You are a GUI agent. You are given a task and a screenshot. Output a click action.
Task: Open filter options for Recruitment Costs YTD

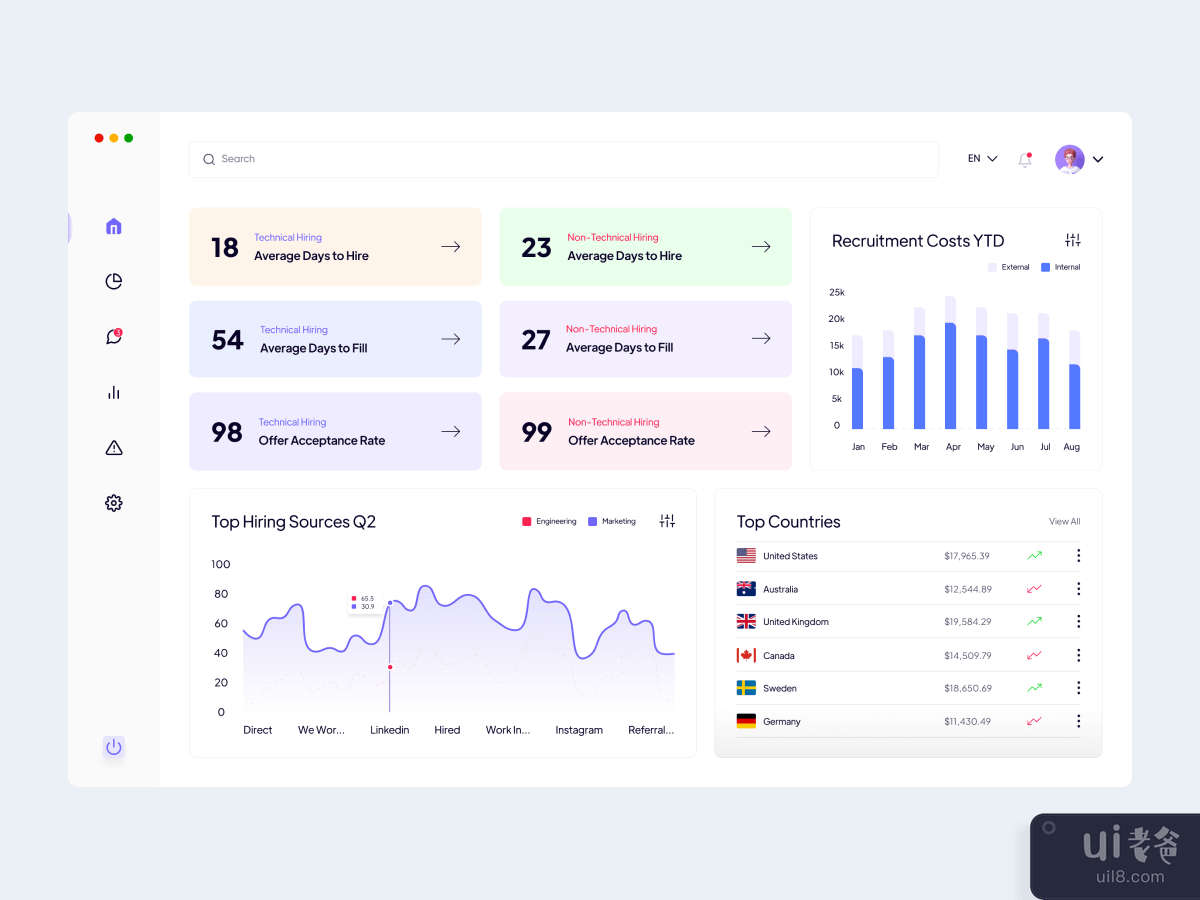1072,240
